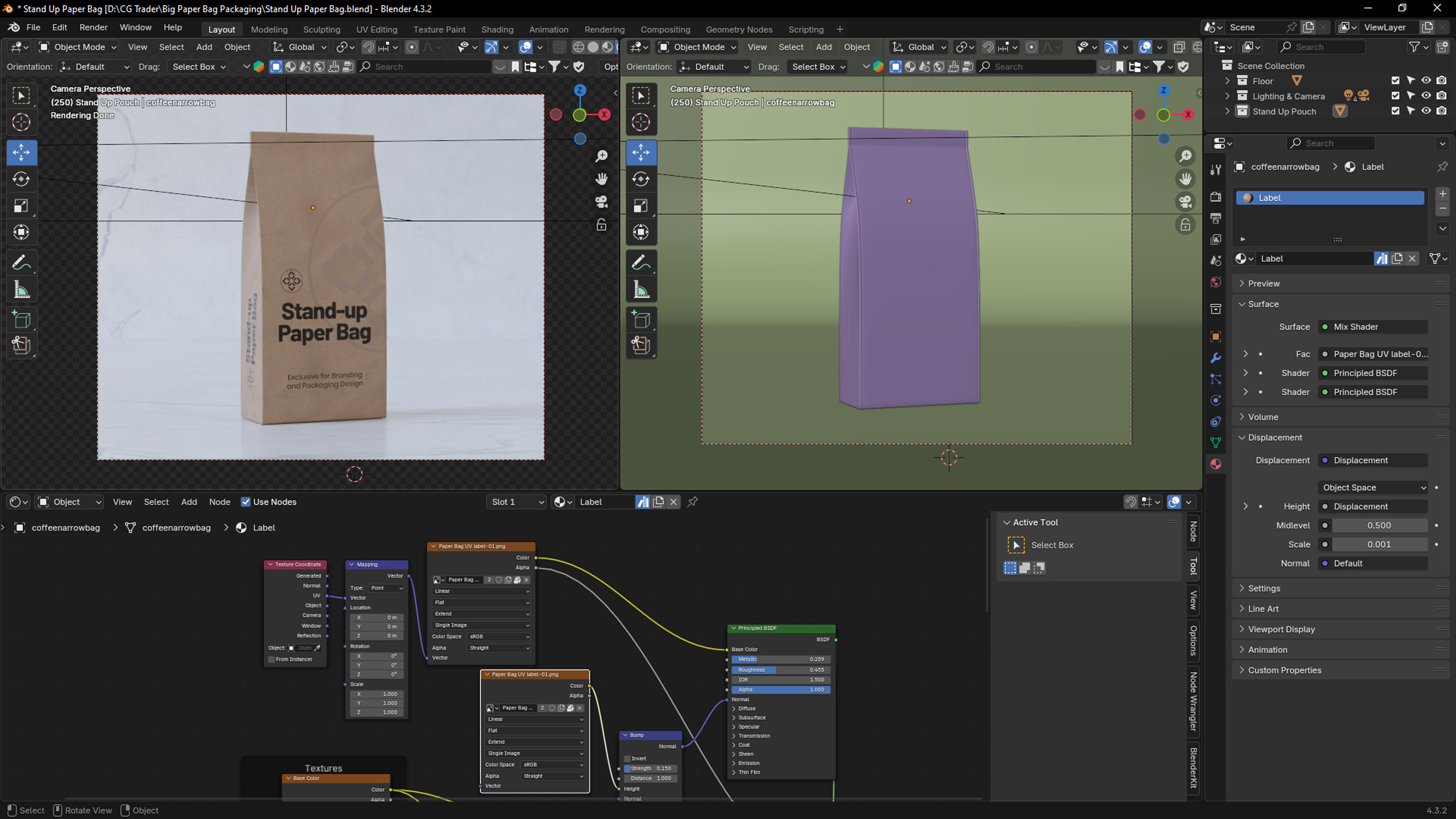This screenshot has width=1456, height=819.
Task: Open Node menu in node editor
Action: click(220, 502)
